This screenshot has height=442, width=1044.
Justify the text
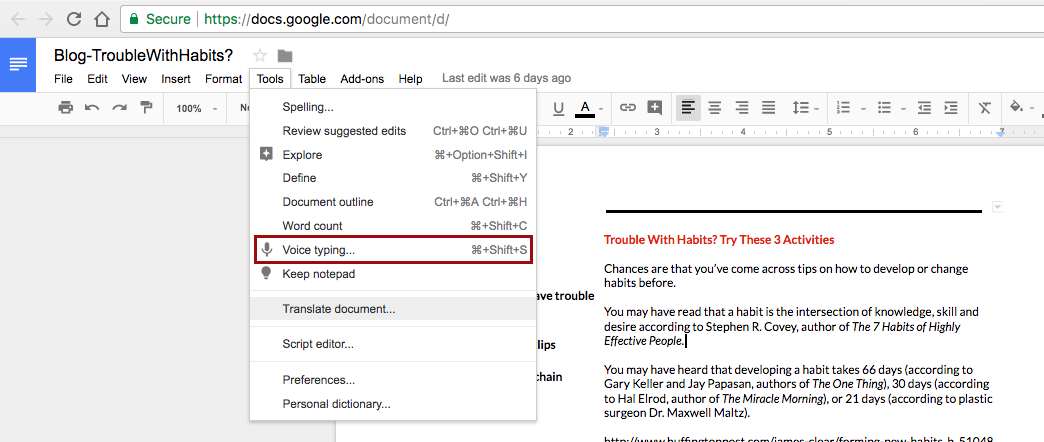click(768, 107)
